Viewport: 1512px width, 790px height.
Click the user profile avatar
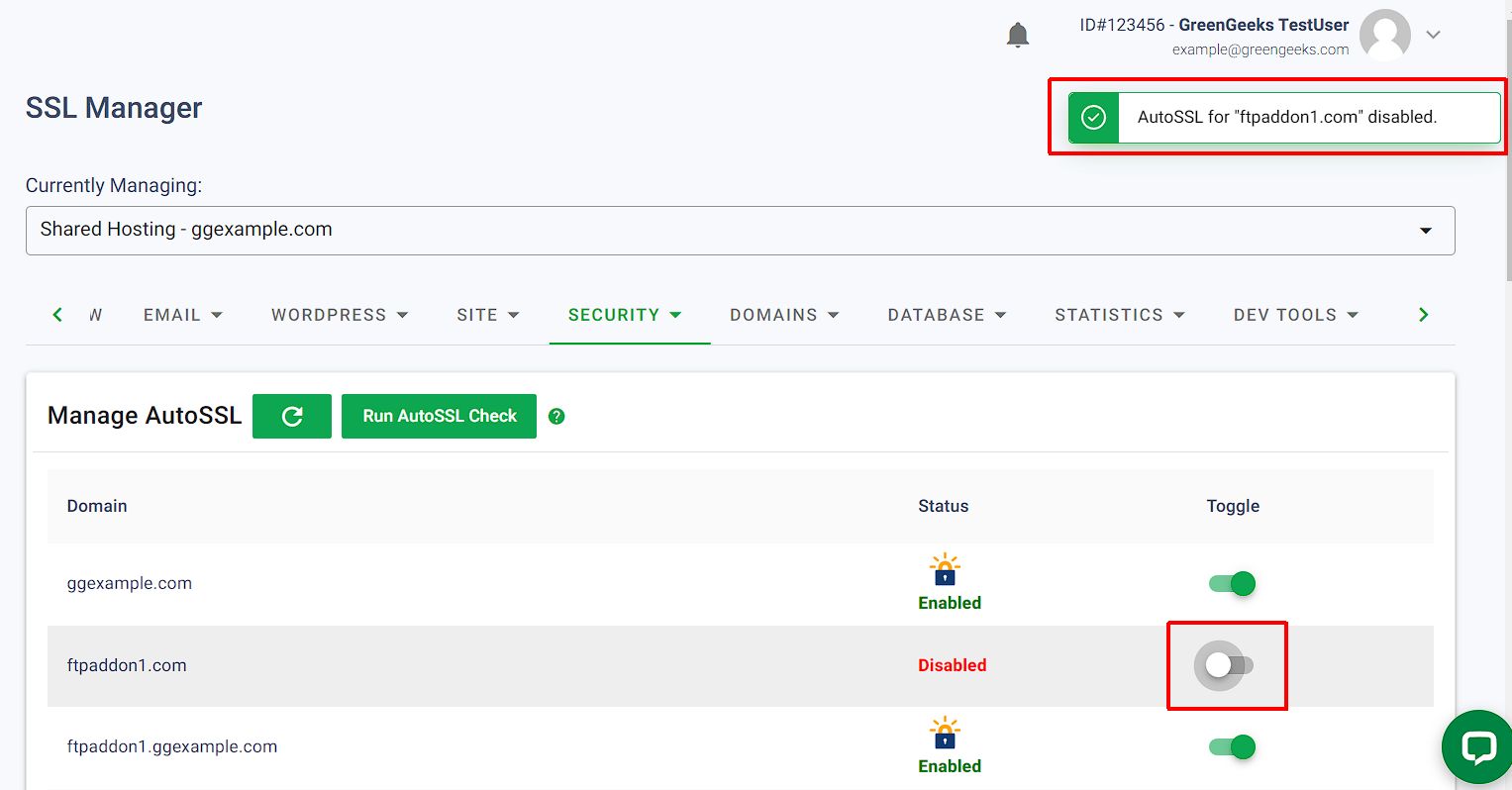1384,35
